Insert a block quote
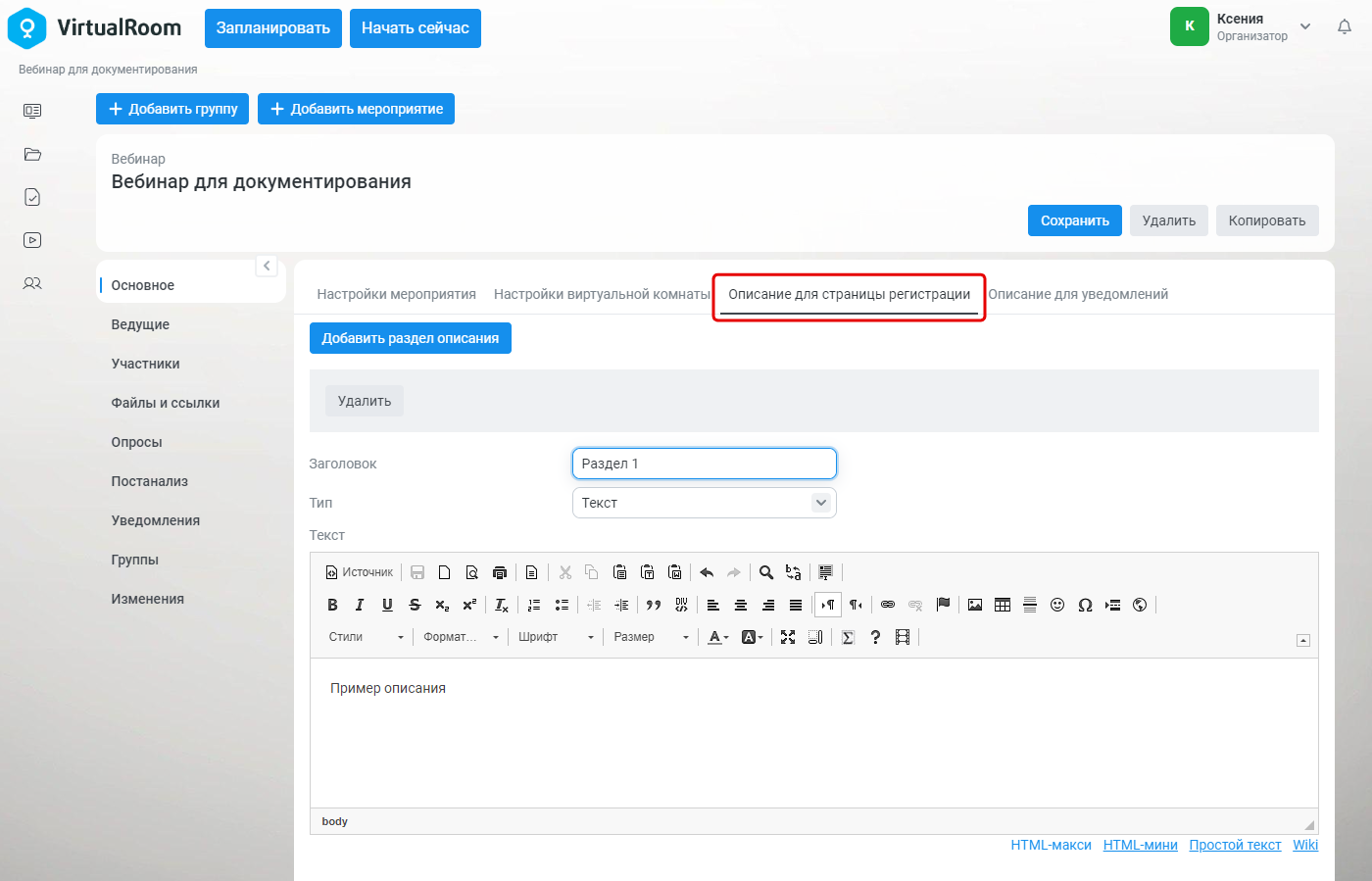The height and width of the screenshot is (881, 1372). point(654,605)
